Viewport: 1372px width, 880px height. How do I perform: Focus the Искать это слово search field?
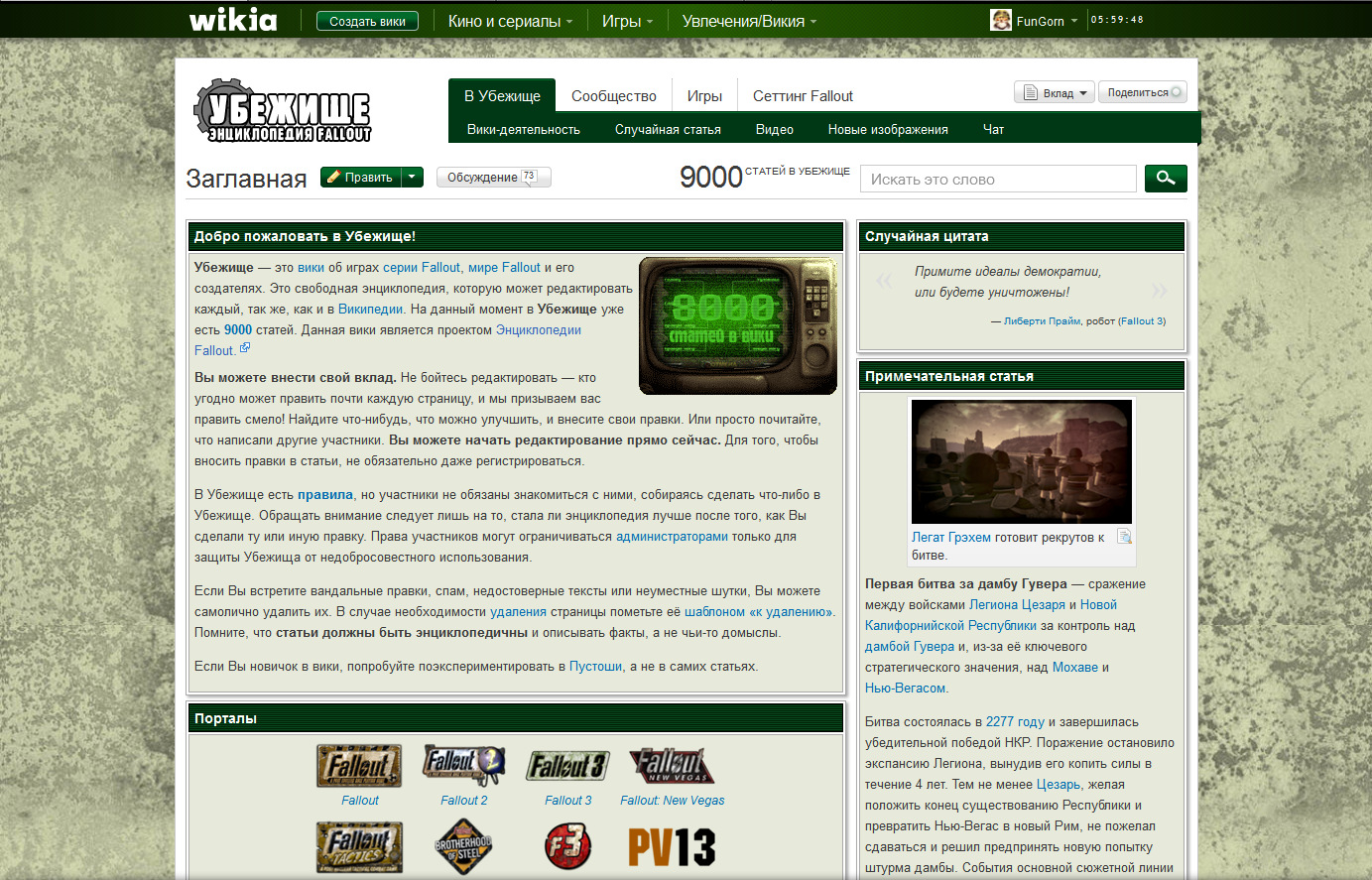click(998, 179)
